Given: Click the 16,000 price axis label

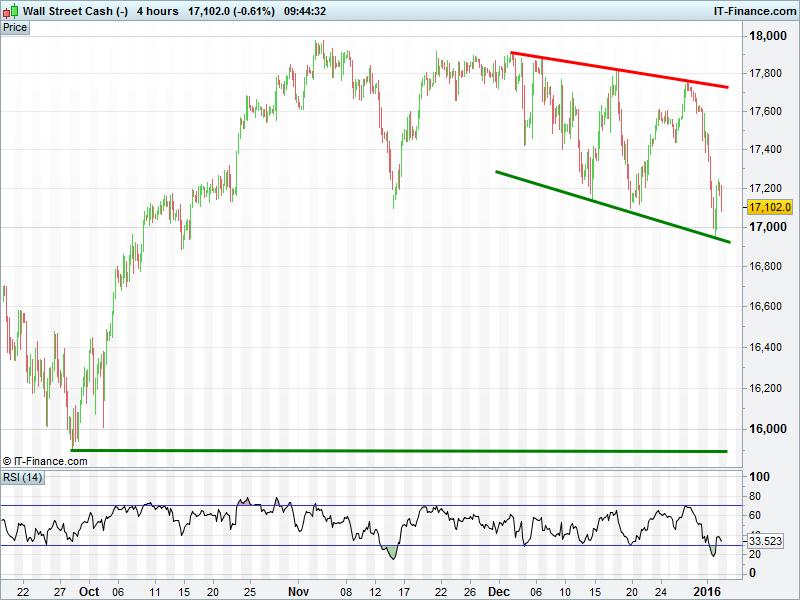Looking at the screenshot, I should pos(768,429).
